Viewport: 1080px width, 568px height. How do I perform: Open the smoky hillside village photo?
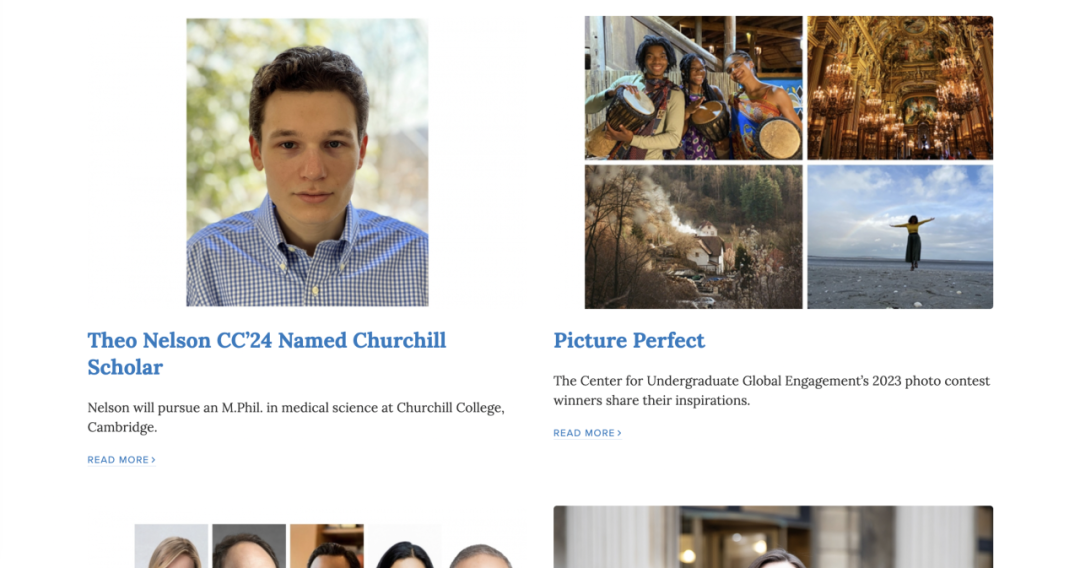[693, 237]
